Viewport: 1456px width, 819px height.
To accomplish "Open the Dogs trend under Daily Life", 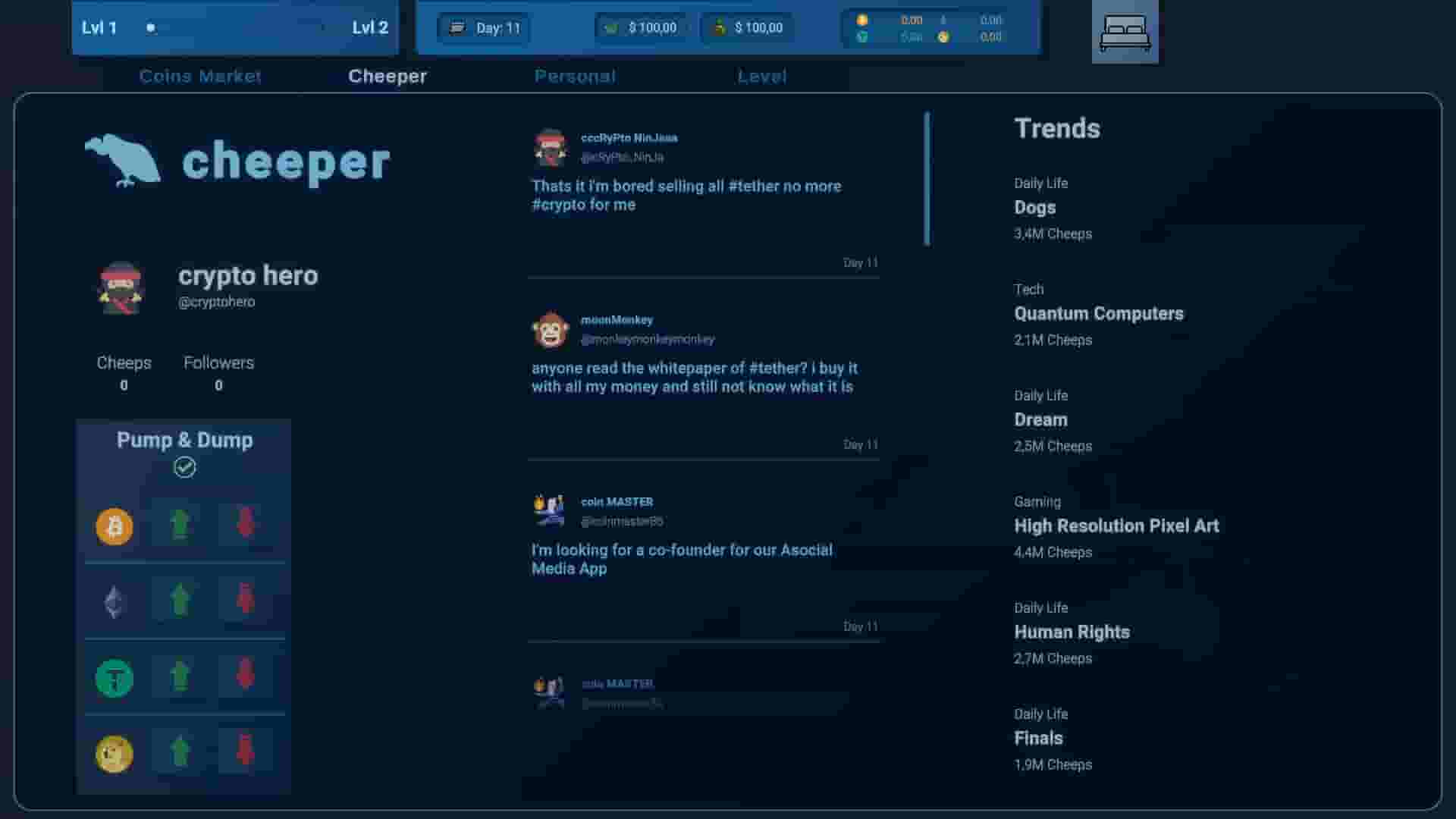I will (x=1034, y=207).
